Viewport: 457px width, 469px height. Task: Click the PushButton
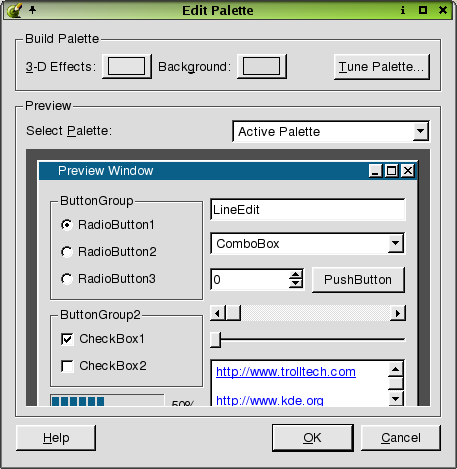358,280
